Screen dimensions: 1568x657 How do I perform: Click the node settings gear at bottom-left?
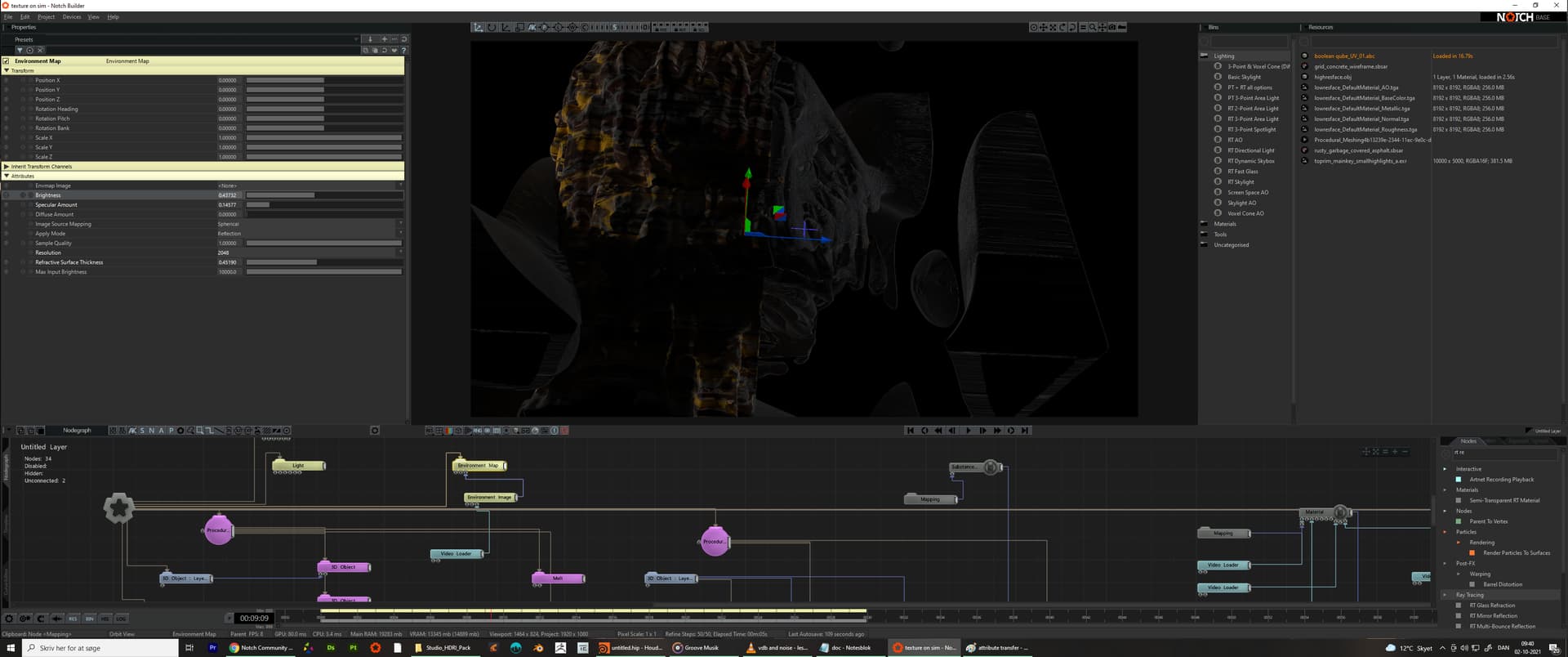click(10, 619)
